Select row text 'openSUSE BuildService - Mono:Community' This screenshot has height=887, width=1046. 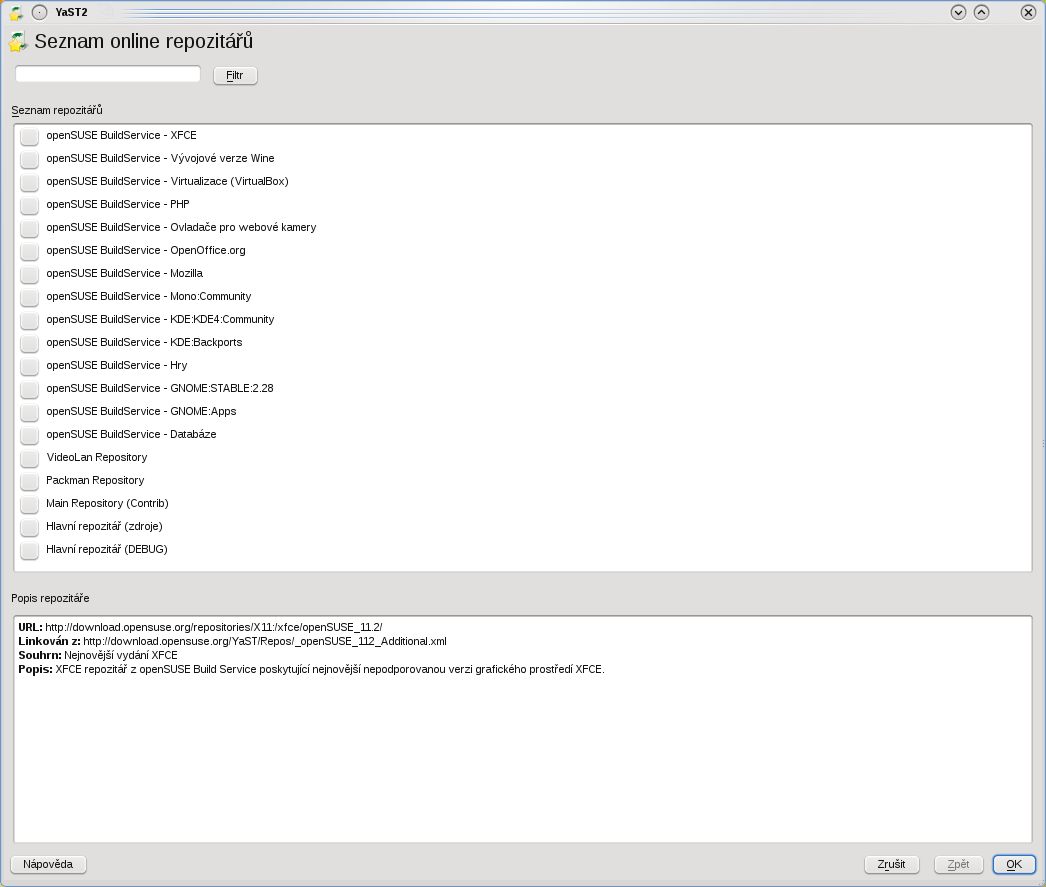pos(149,296)
